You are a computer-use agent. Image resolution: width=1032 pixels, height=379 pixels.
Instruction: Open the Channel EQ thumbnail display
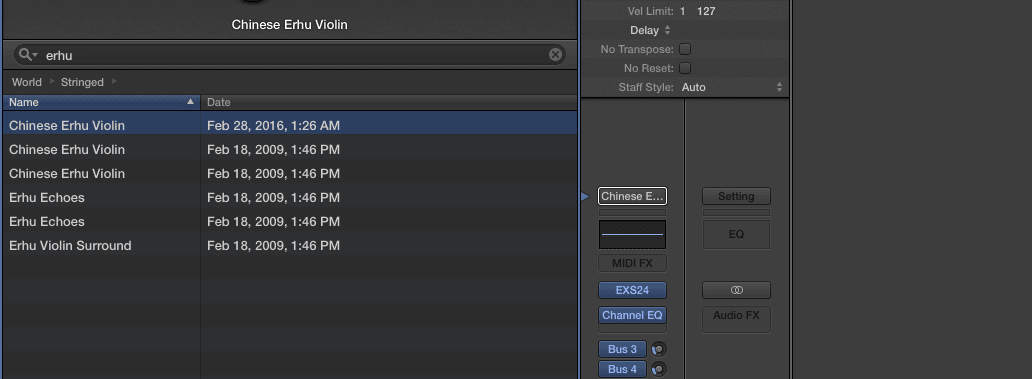click(632, 234)
